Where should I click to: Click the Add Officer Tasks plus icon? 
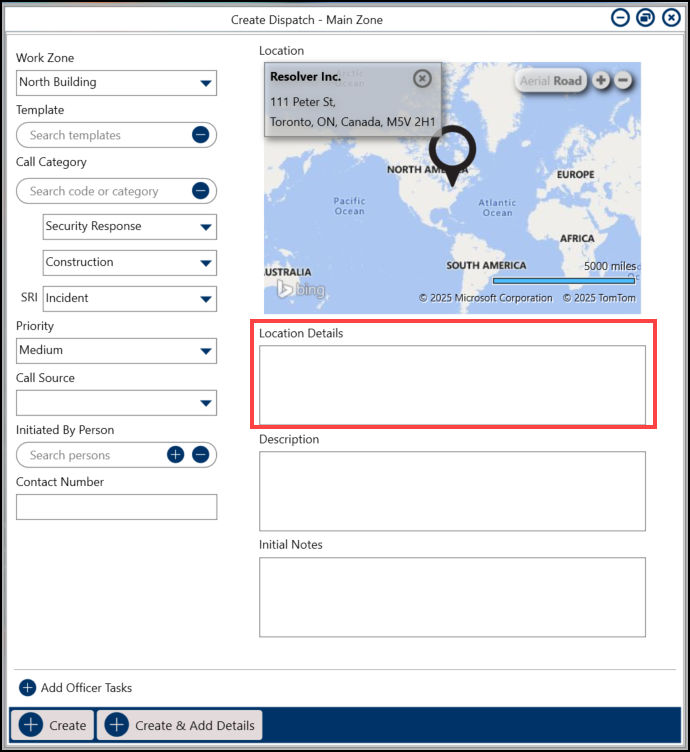27,687
